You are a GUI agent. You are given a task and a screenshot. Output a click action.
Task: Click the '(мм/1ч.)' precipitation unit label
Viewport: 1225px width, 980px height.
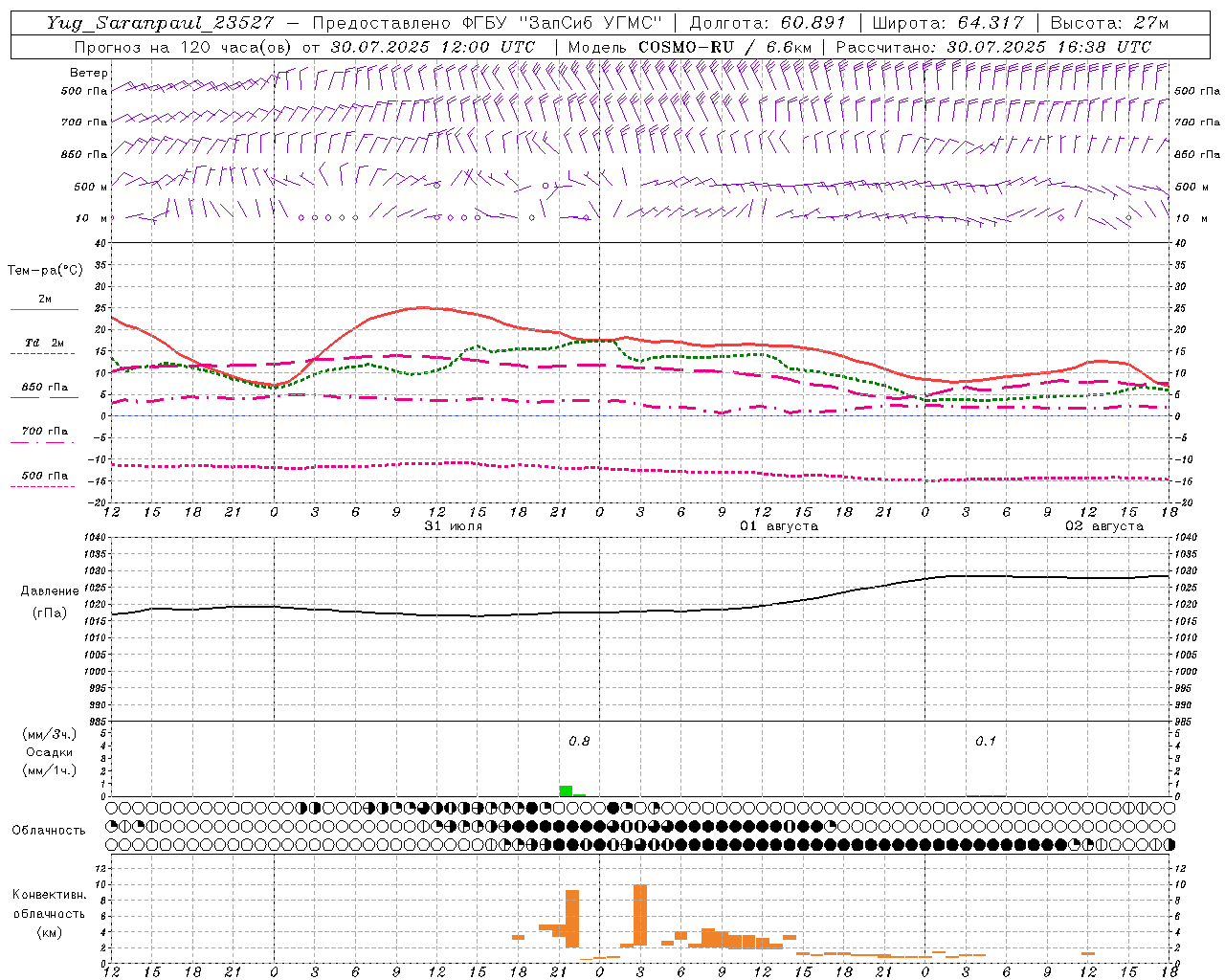point(50,770)
